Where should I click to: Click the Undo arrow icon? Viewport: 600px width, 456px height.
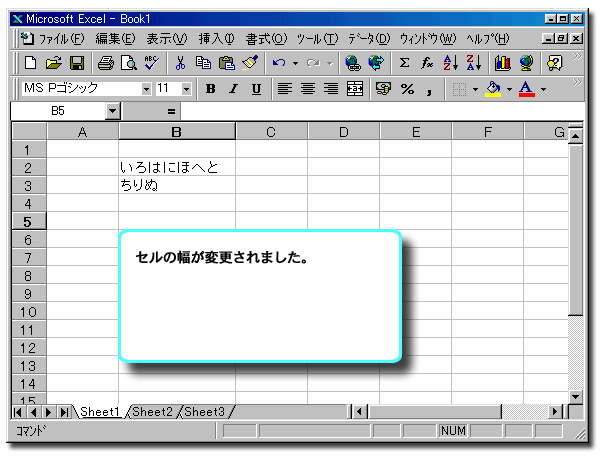click(279, 63)
